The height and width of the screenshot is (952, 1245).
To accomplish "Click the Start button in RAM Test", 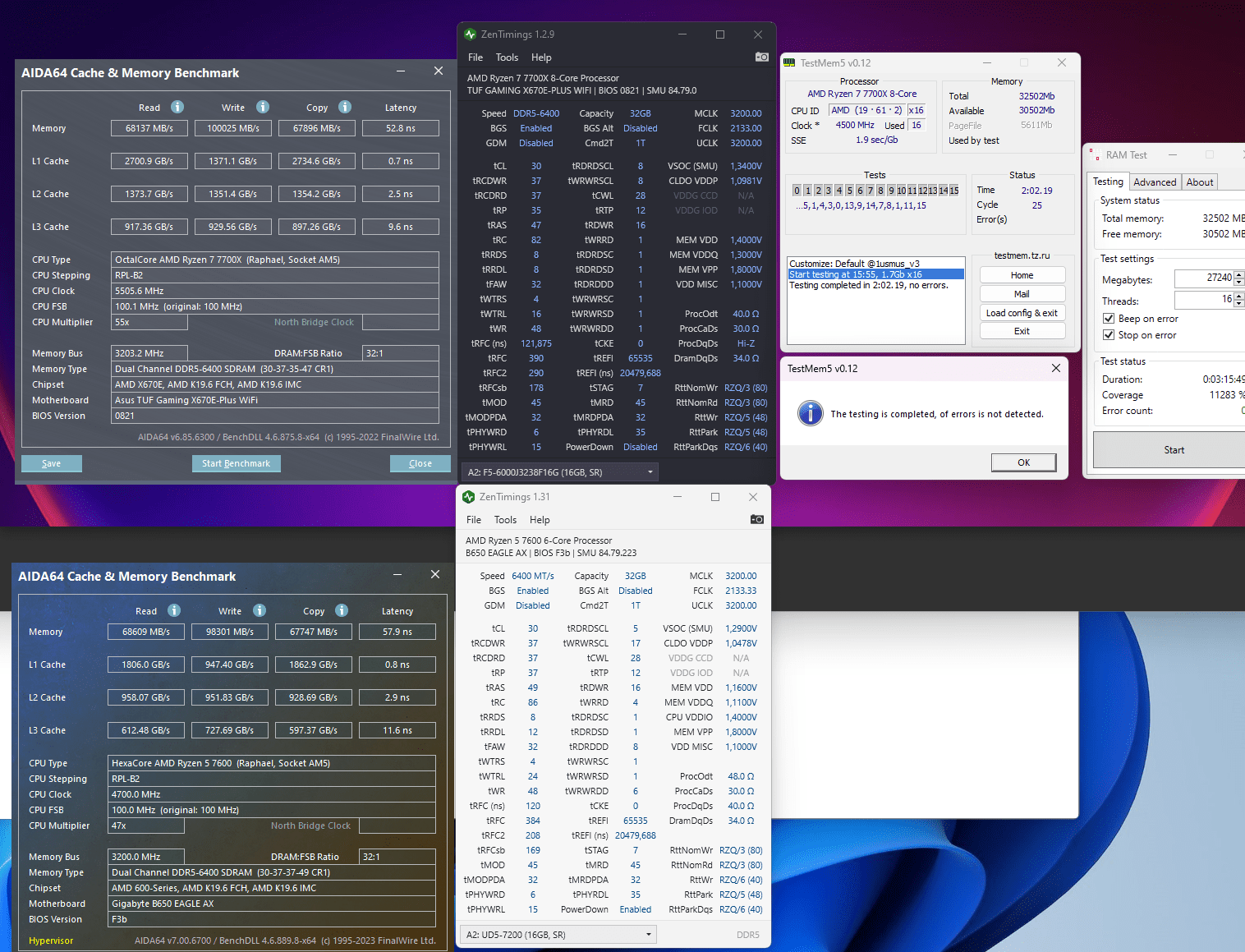I will 1174,450.
